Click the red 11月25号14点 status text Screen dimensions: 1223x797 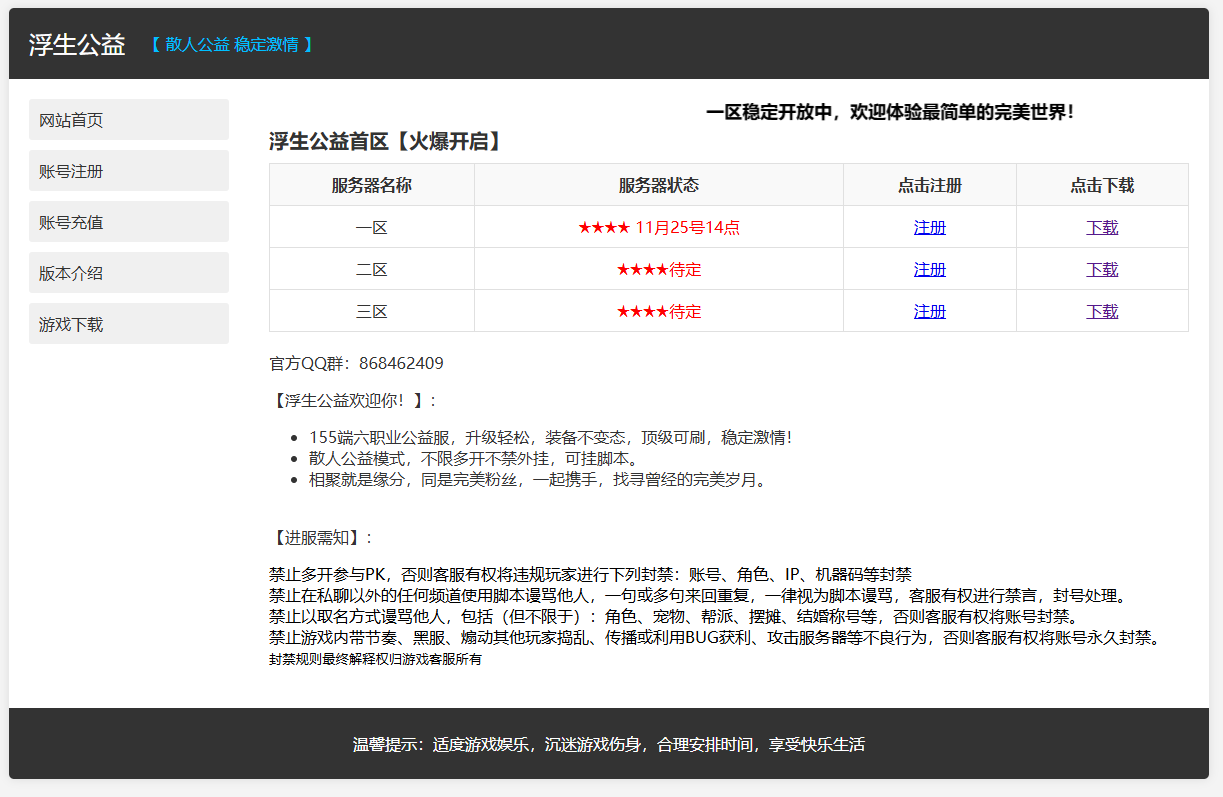pyautogui.click(x=687, y=227)
